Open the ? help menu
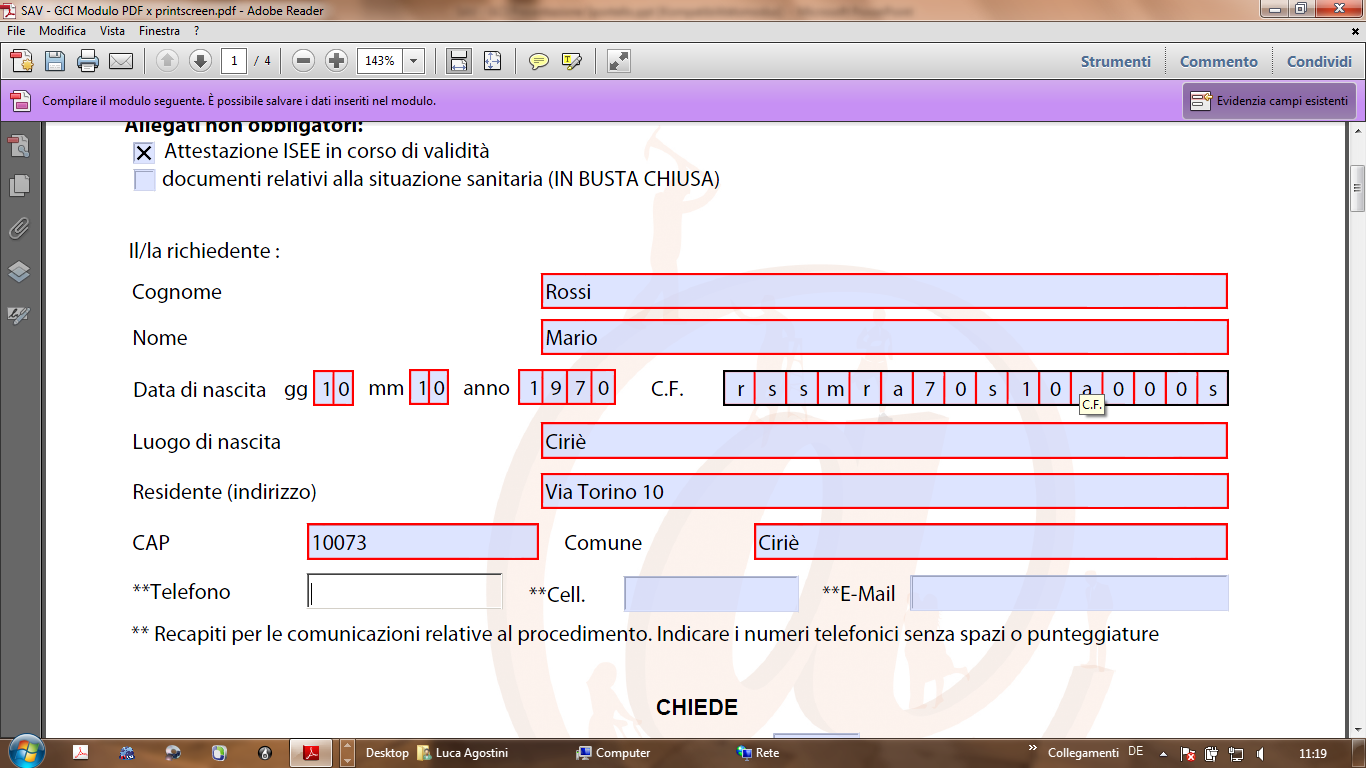 point(197,31)
